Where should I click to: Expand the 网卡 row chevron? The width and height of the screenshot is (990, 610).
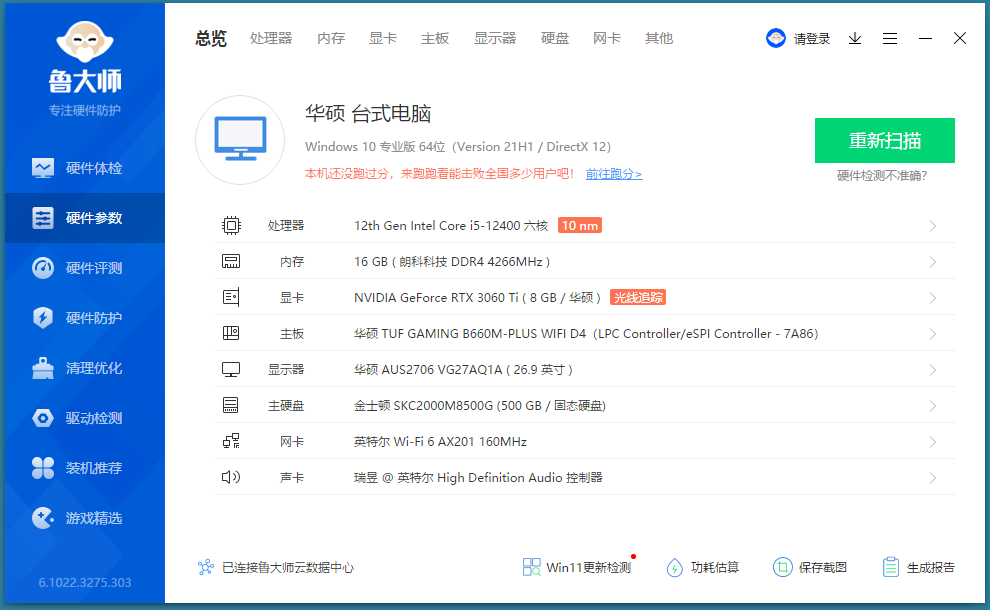click(x=933, y=442)
